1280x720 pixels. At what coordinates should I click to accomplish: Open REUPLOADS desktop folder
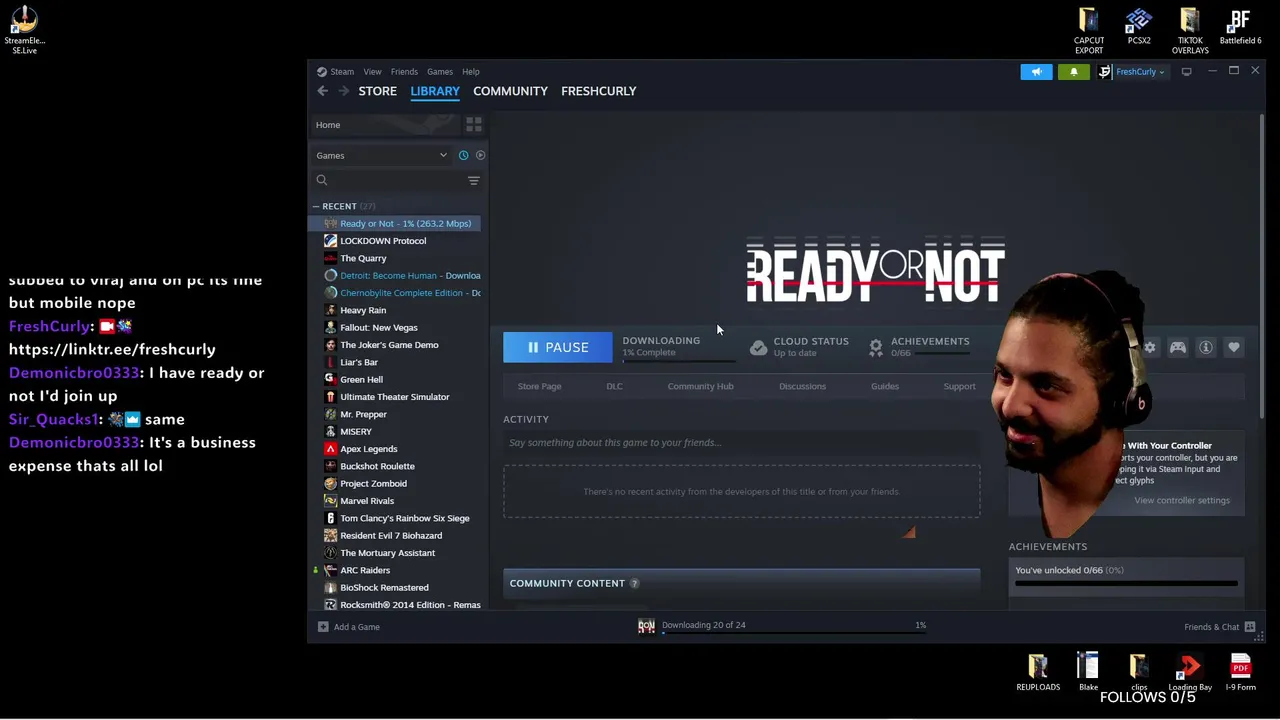tap(1038, 672)
